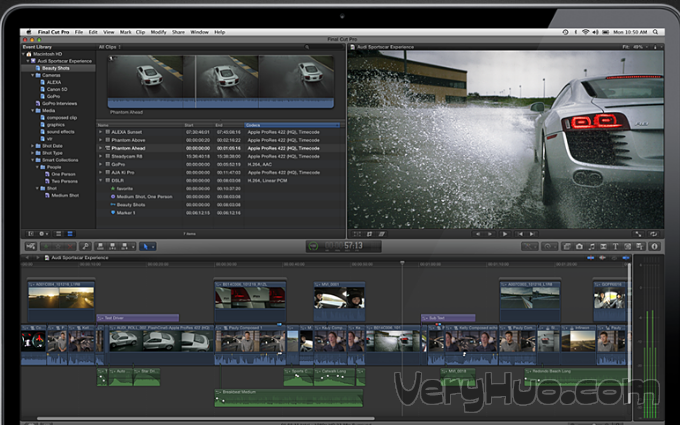Collapse the Cameras folder triangle
The height and width of the screenshot is (425, 680).
pyautogui.click(x=33, y=75)
